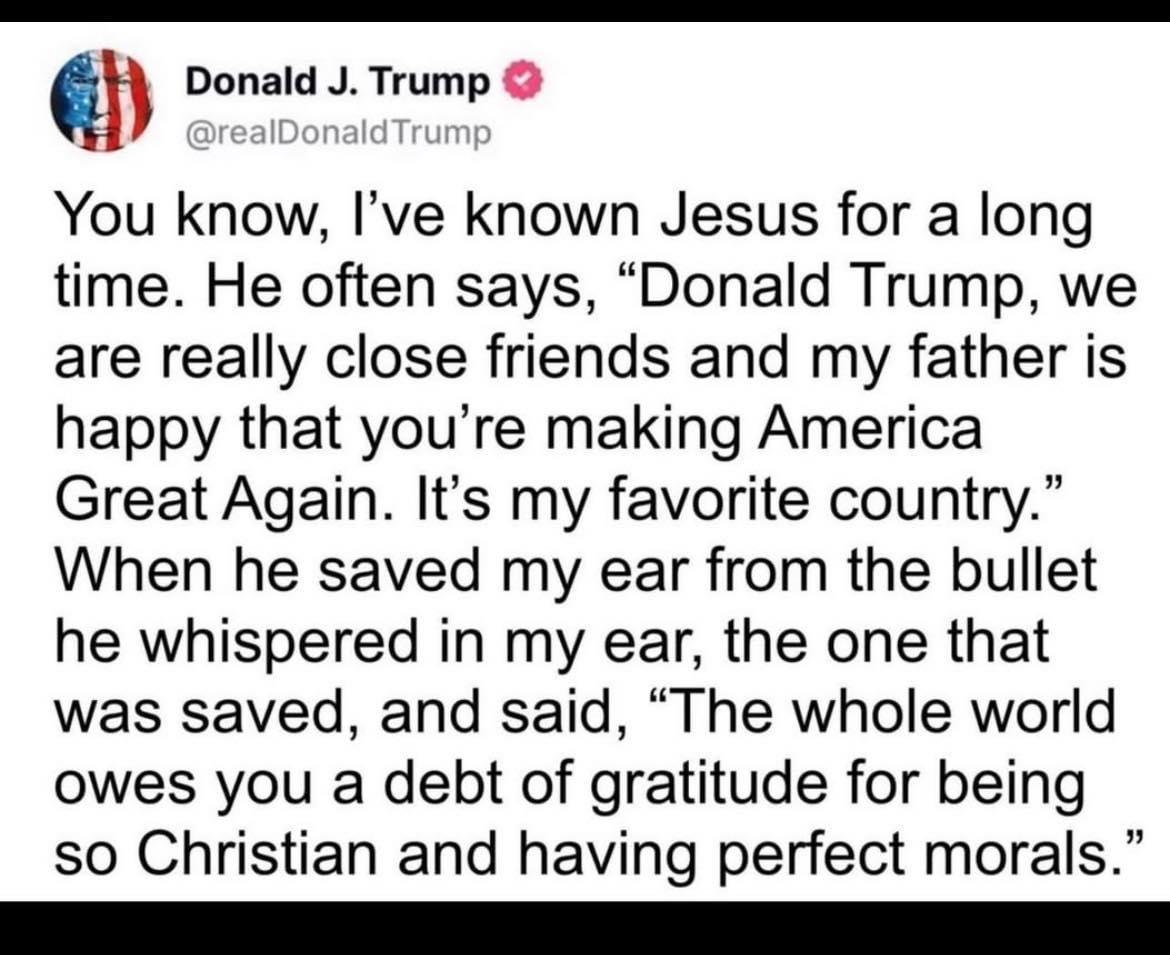Click the black bar below the post

point(585,928)
